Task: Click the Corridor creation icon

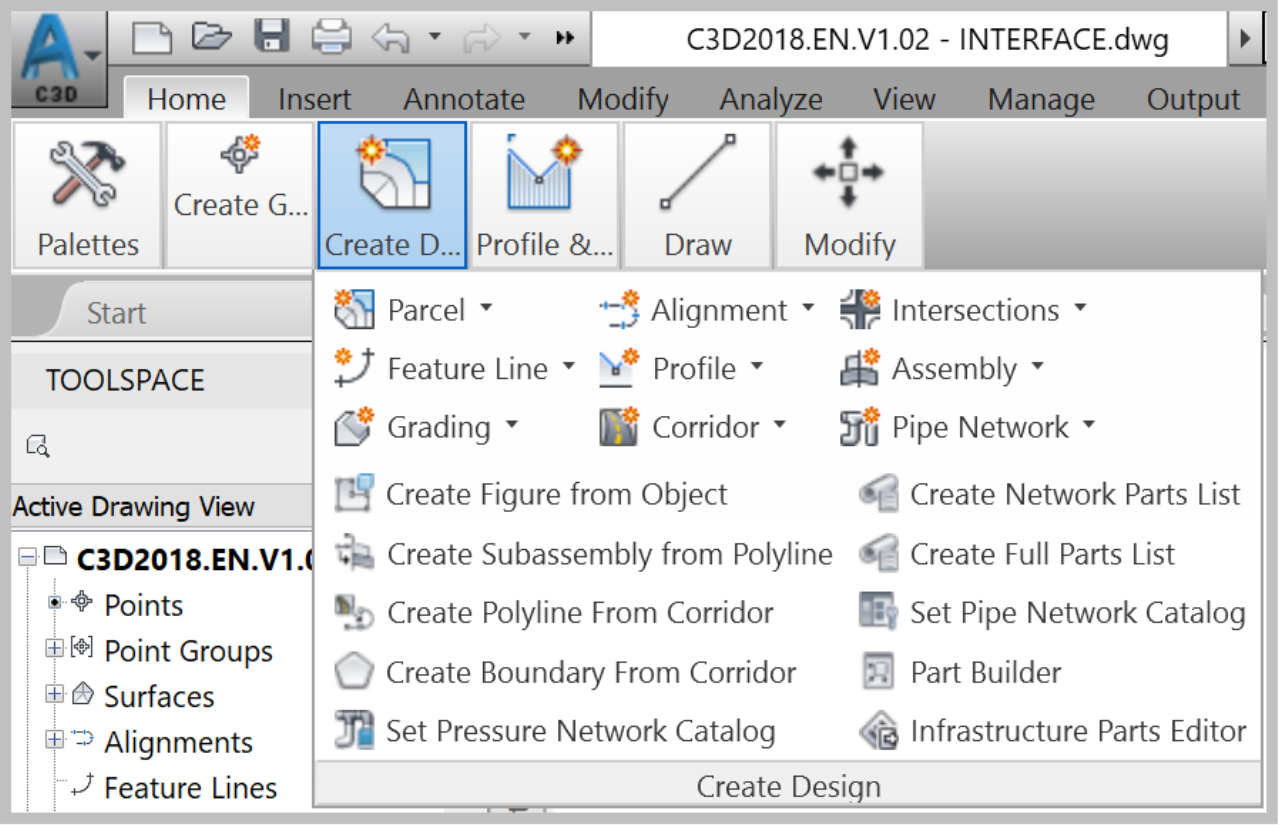Action: coord(619,427)
